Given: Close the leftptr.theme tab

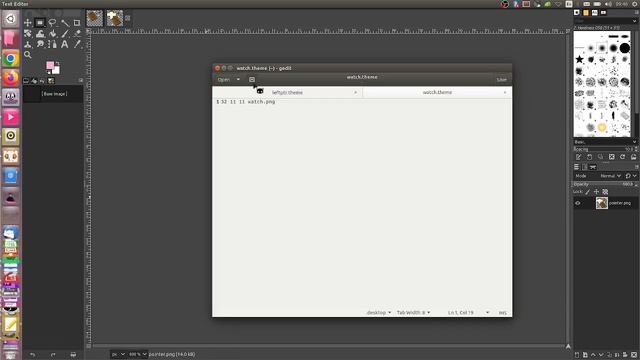Looking at the screenshot, I should pyautogui.click(x=356, y=93).
